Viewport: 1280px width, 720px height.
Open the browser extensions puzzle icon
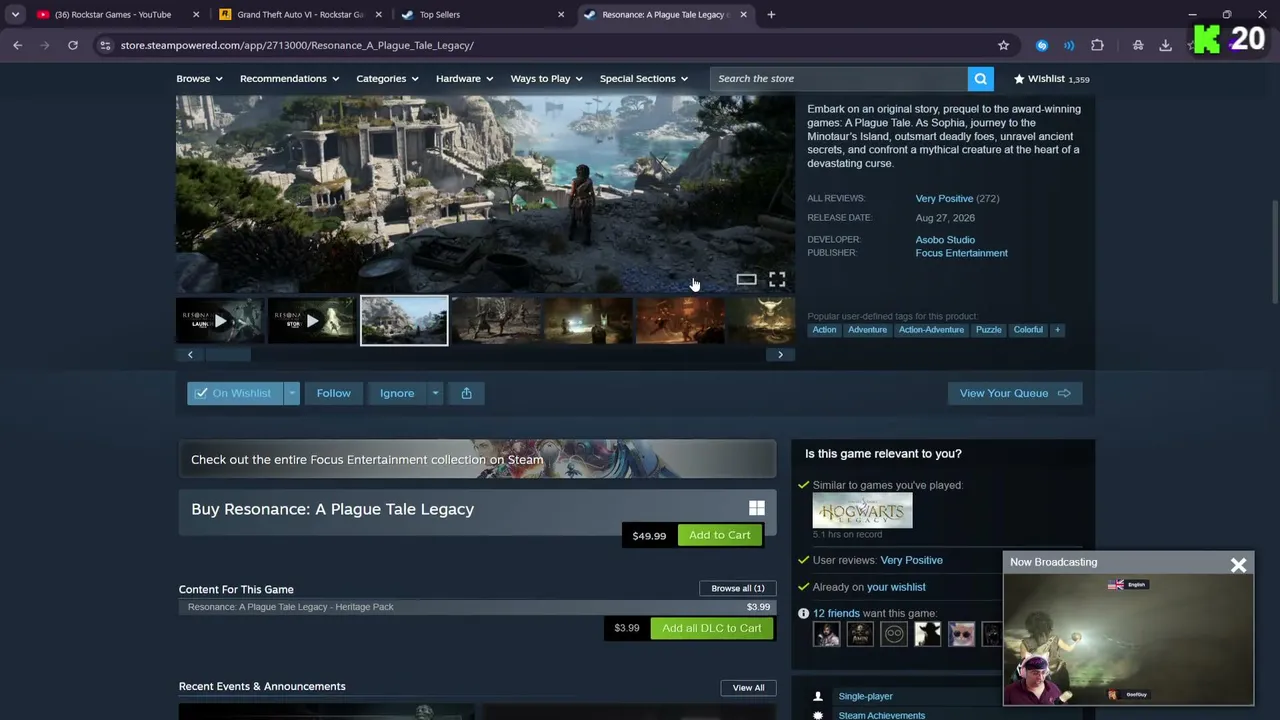(x=1097, y=45)
